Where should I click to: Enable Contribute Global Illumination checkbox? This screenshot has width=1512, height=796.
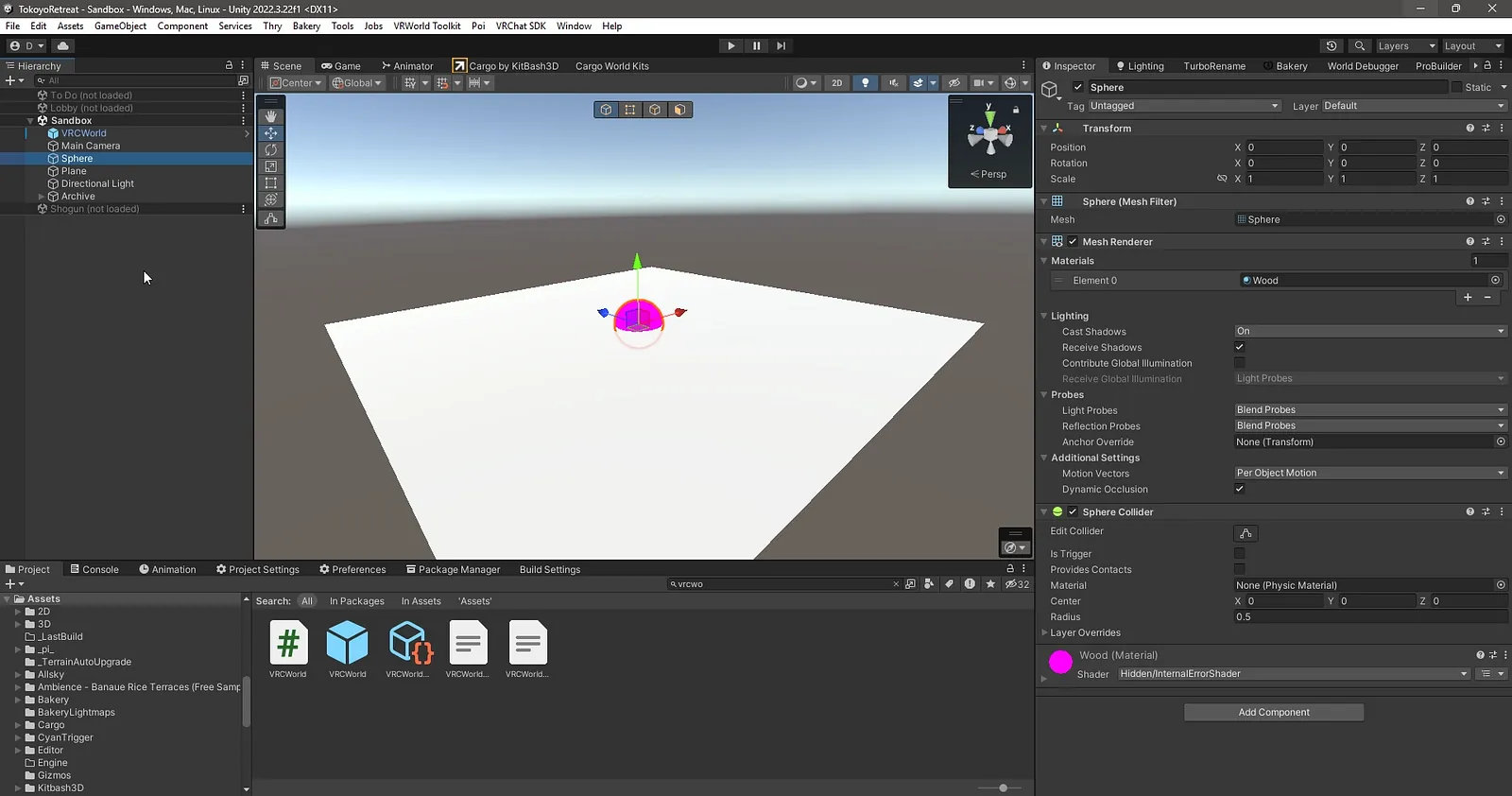(x=1239, y=363)
